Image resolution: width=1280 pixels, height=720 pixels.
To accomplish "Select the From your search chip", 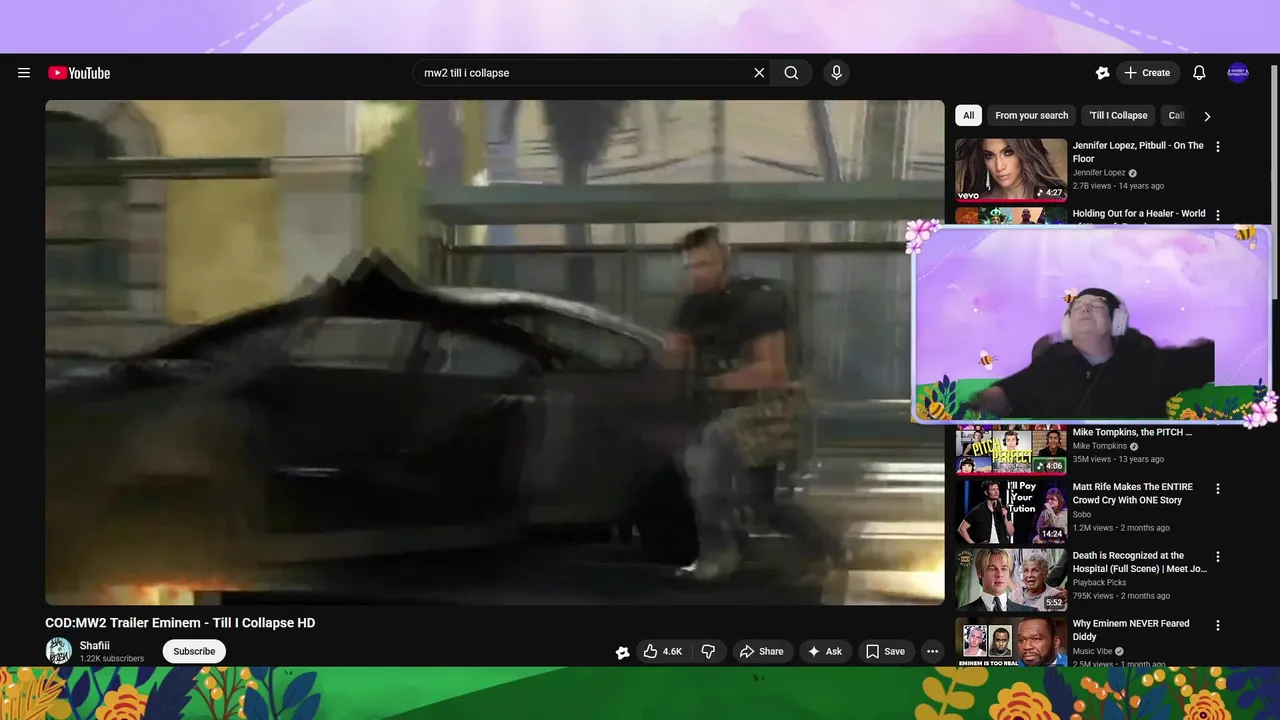I will coord(1031,115).
